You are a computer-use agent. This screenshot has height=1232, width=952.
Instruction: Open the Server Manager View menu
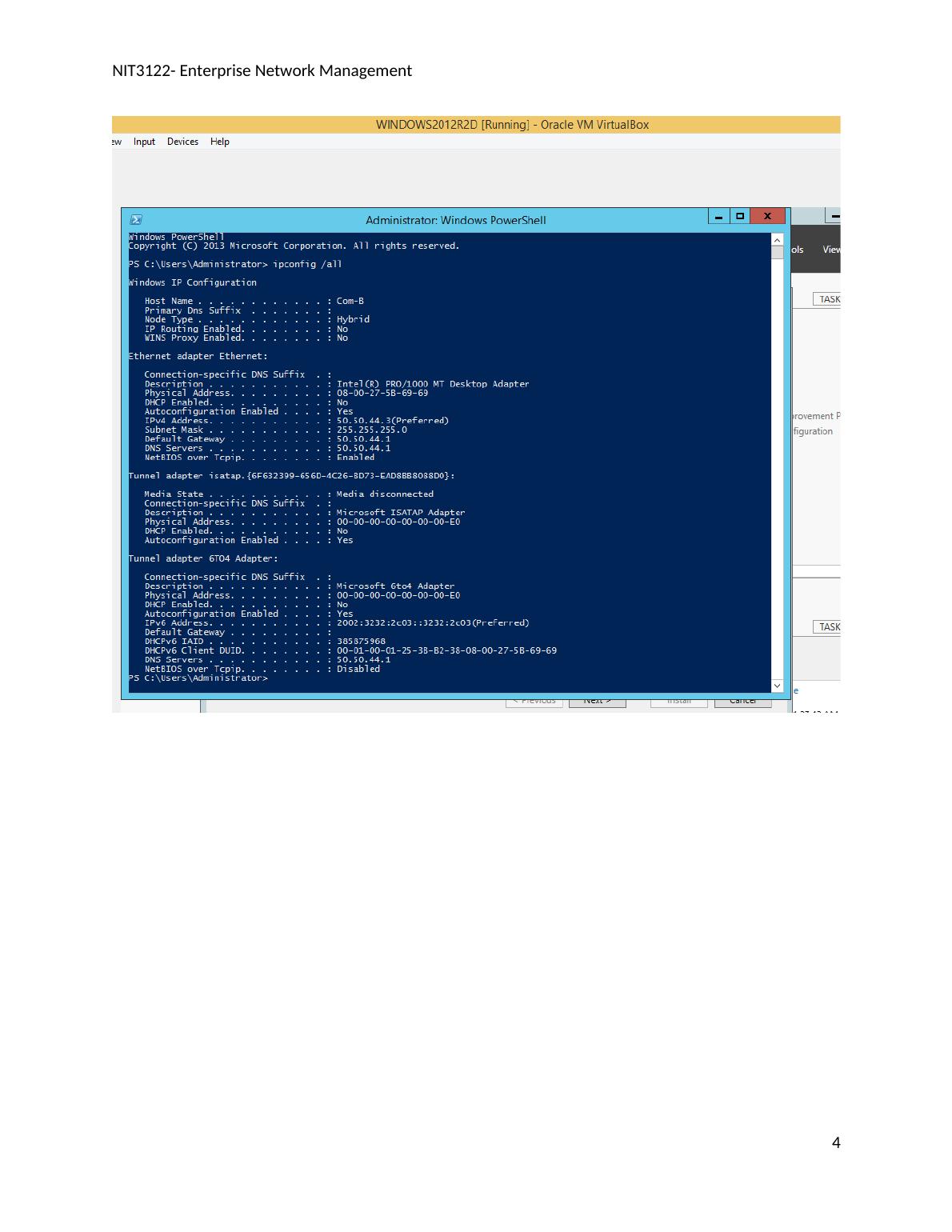pyautogui.click(x=831, y=250)
